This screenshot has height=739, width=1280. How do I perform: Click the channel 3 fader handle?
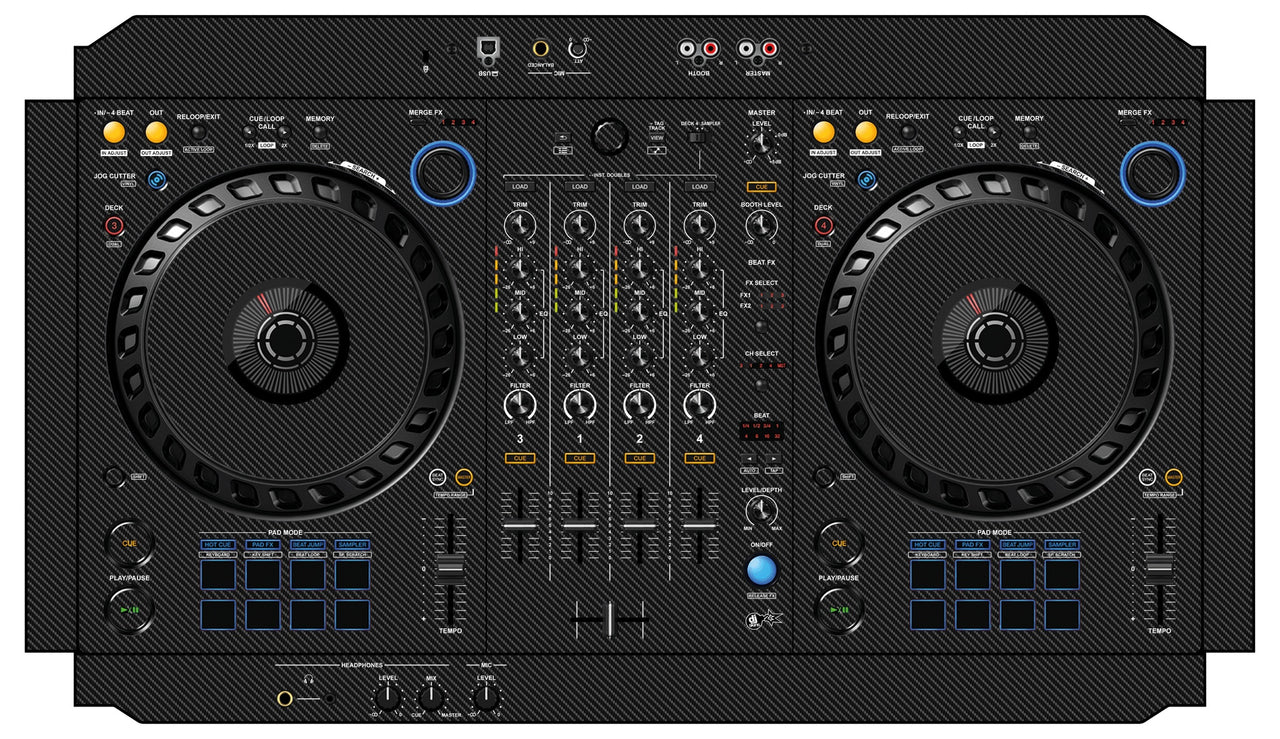519,525
